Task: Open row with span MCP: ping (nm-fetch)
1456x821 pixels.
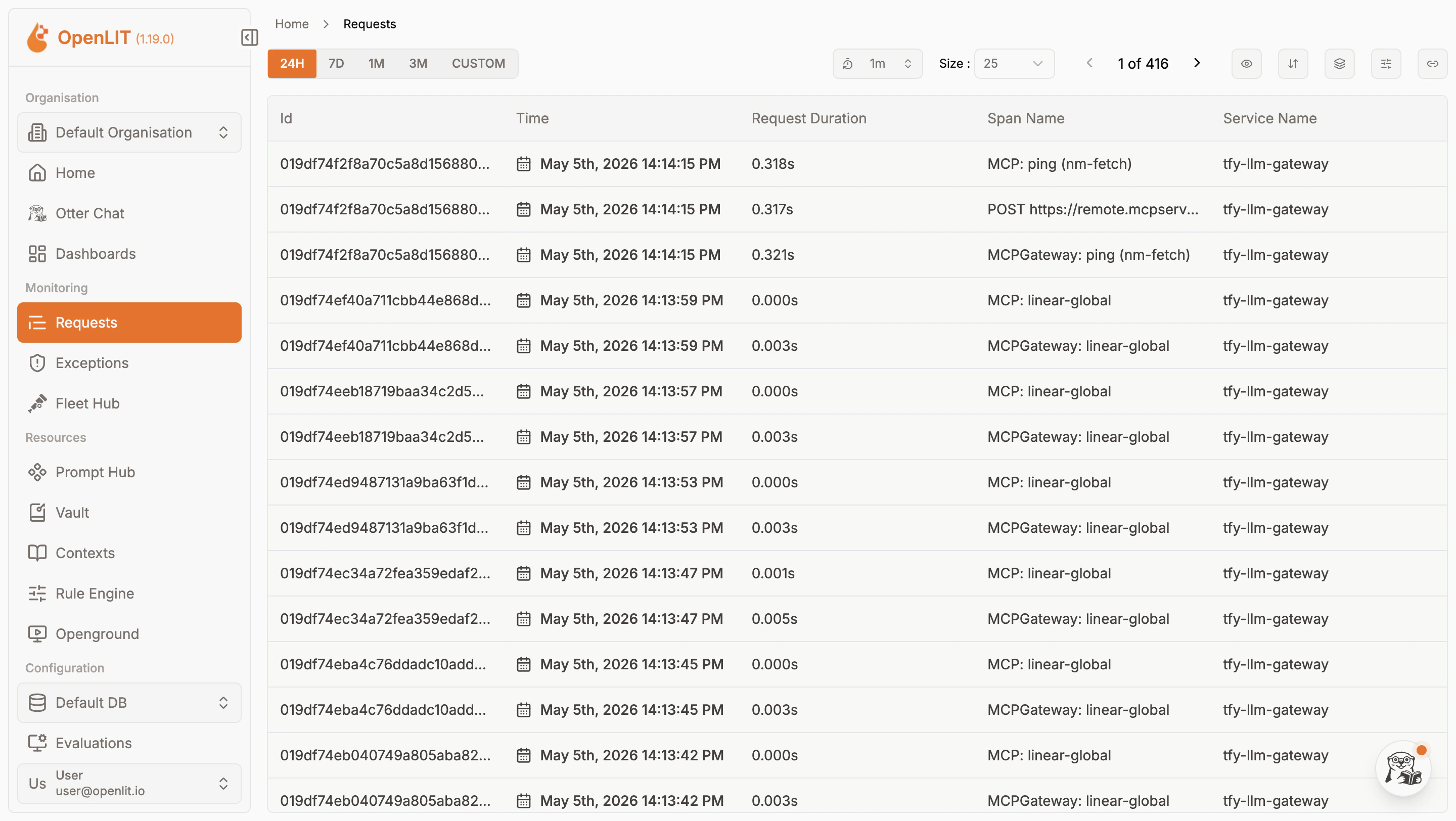Action: (857, 164)
